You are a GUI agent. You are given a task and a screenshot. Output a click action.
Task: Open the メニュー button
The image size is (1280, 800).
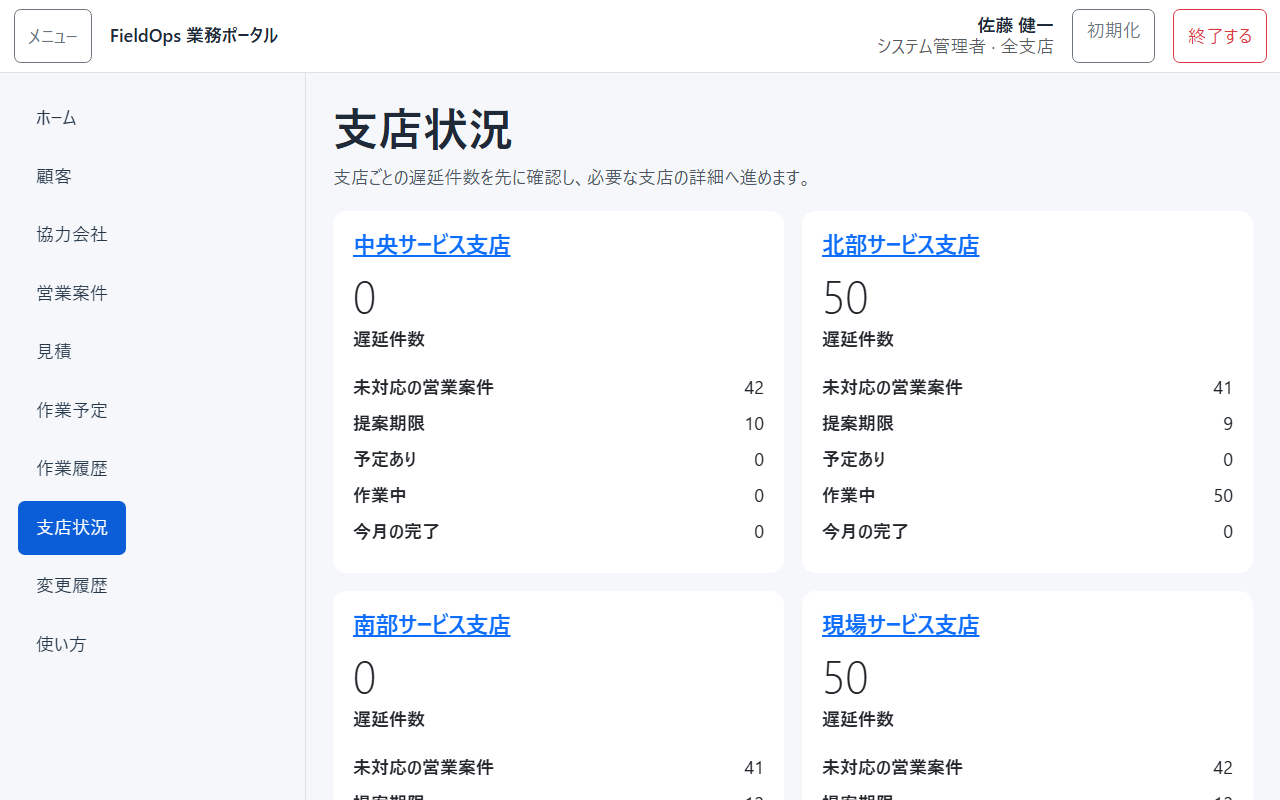(53, 36)
